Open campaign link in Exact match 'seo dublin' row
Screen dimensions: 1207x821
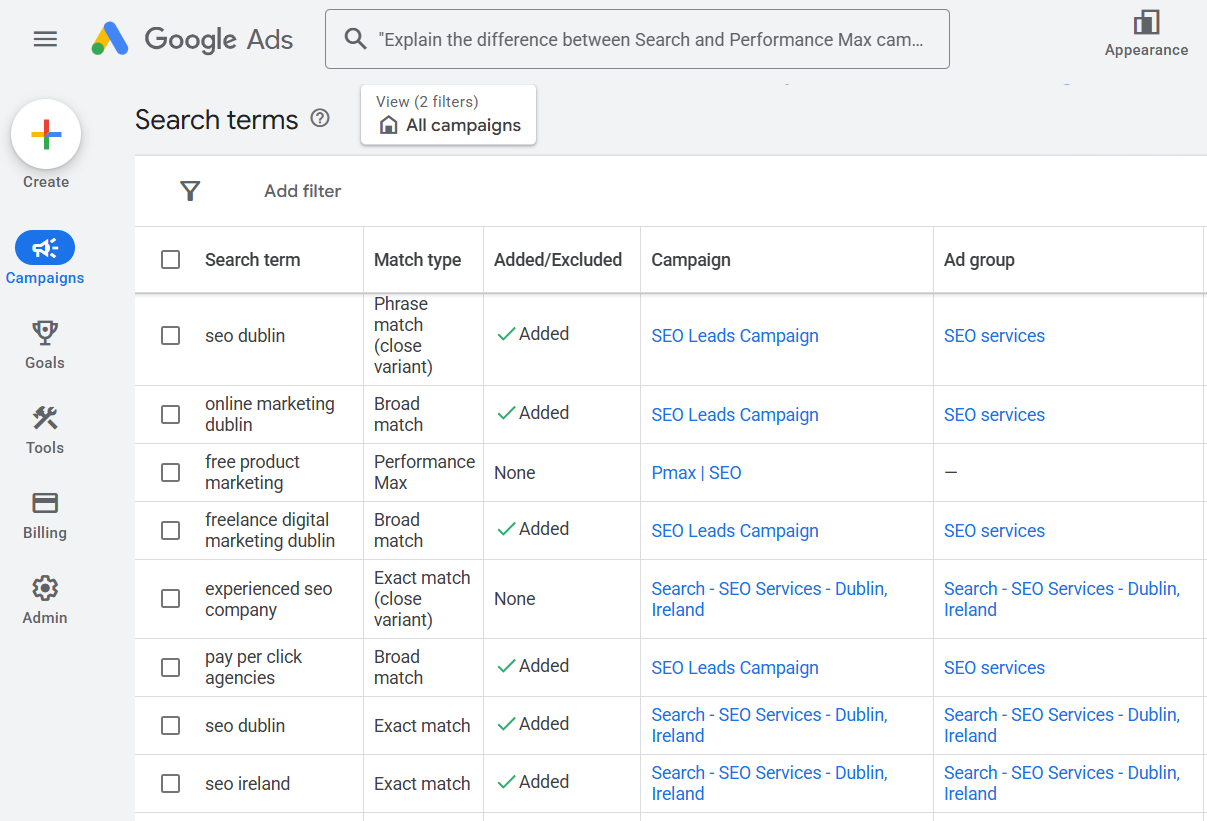coord(769,725)
